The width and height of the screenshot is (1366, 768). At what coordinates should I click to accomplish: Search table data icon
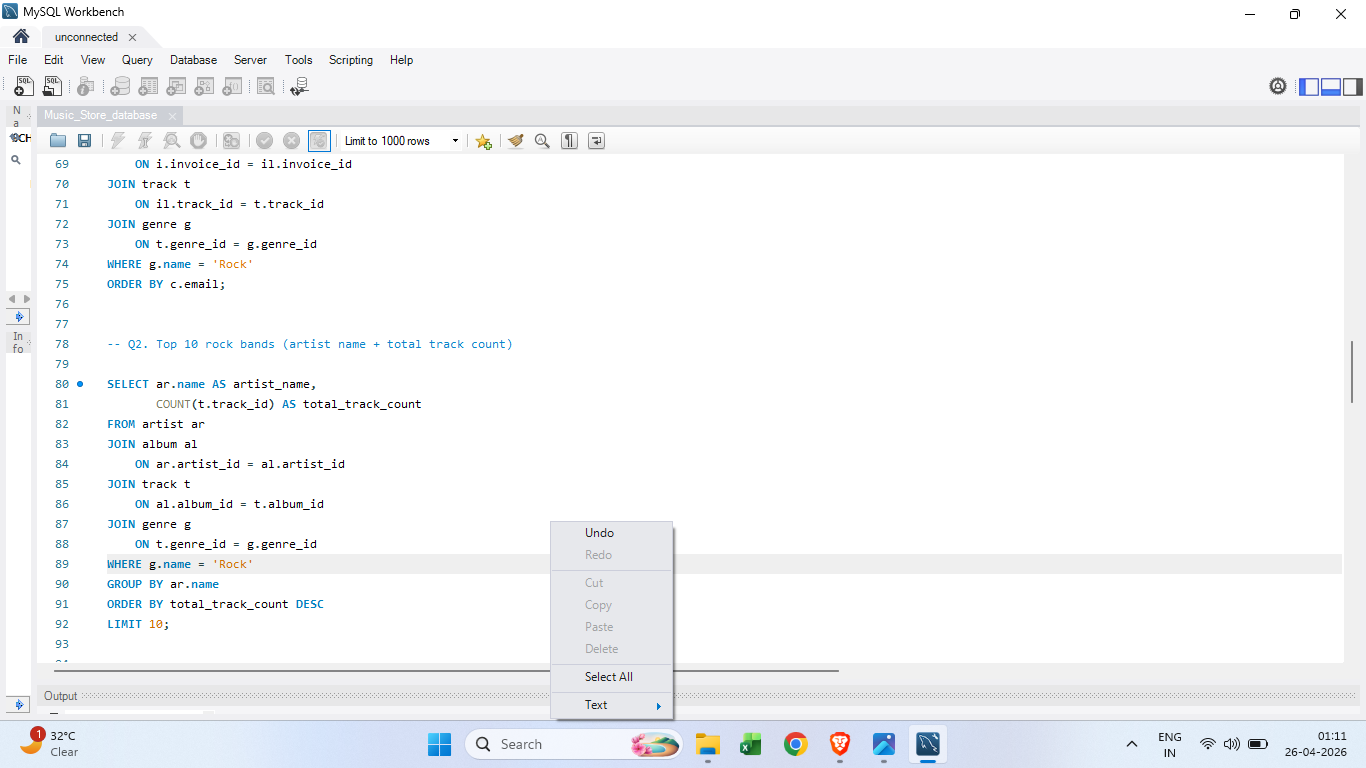pyautogui.click(x=266, y=87)
